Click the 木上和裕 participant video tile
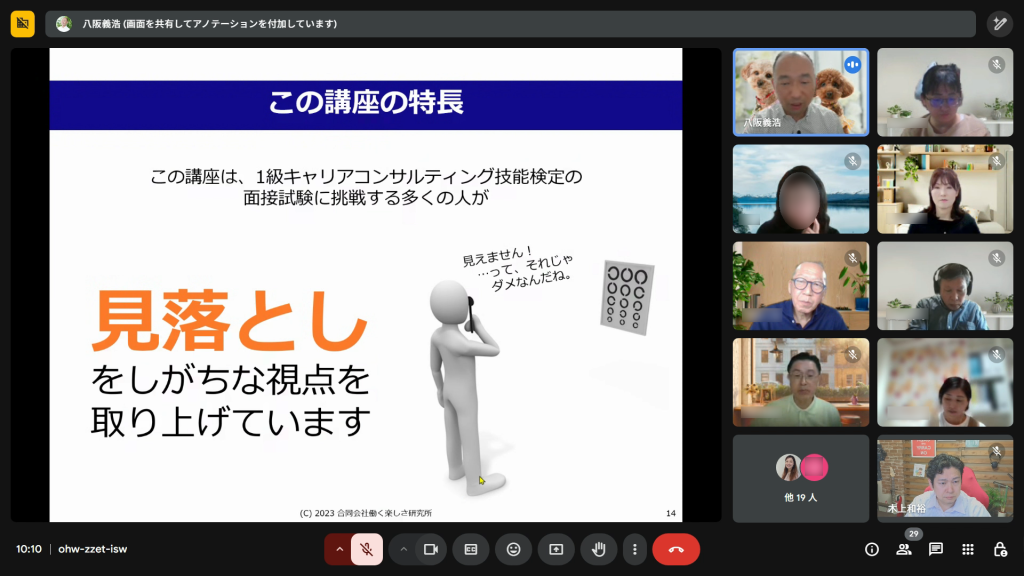Image resolution: width=1024 pixels, height=576 pixels. [x=945, y=478]
